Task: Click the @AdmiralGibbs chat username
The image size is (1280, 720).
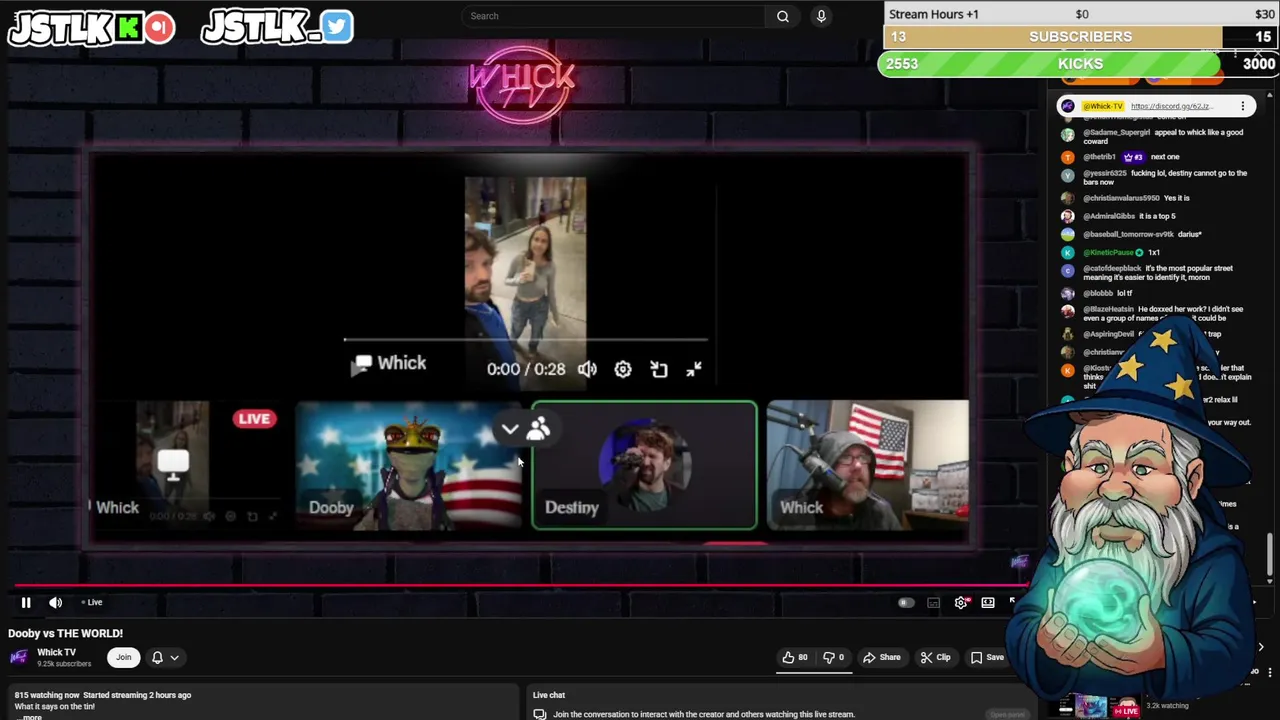Action: coord(1109,216)
